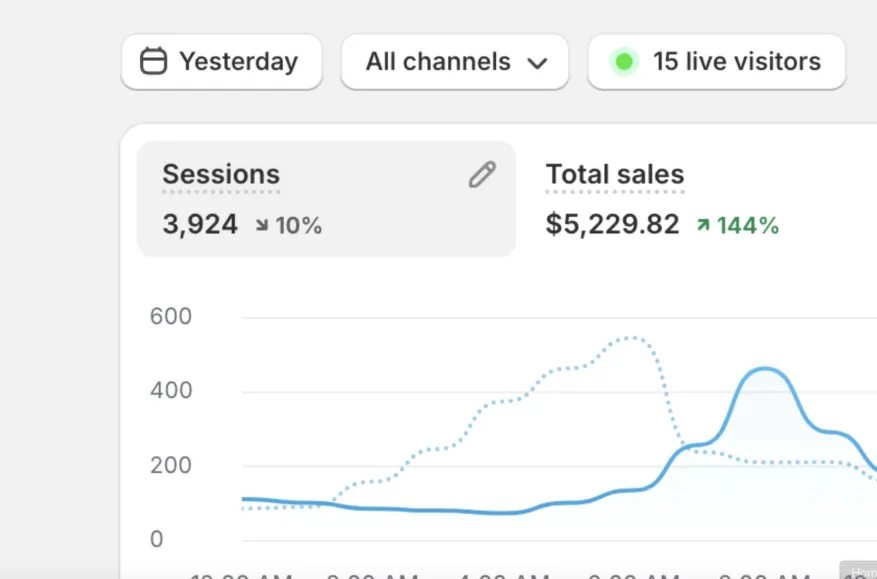Screen dimensions: 877x579
Task: Click the Total sales heading label
Action: point(615,174)
